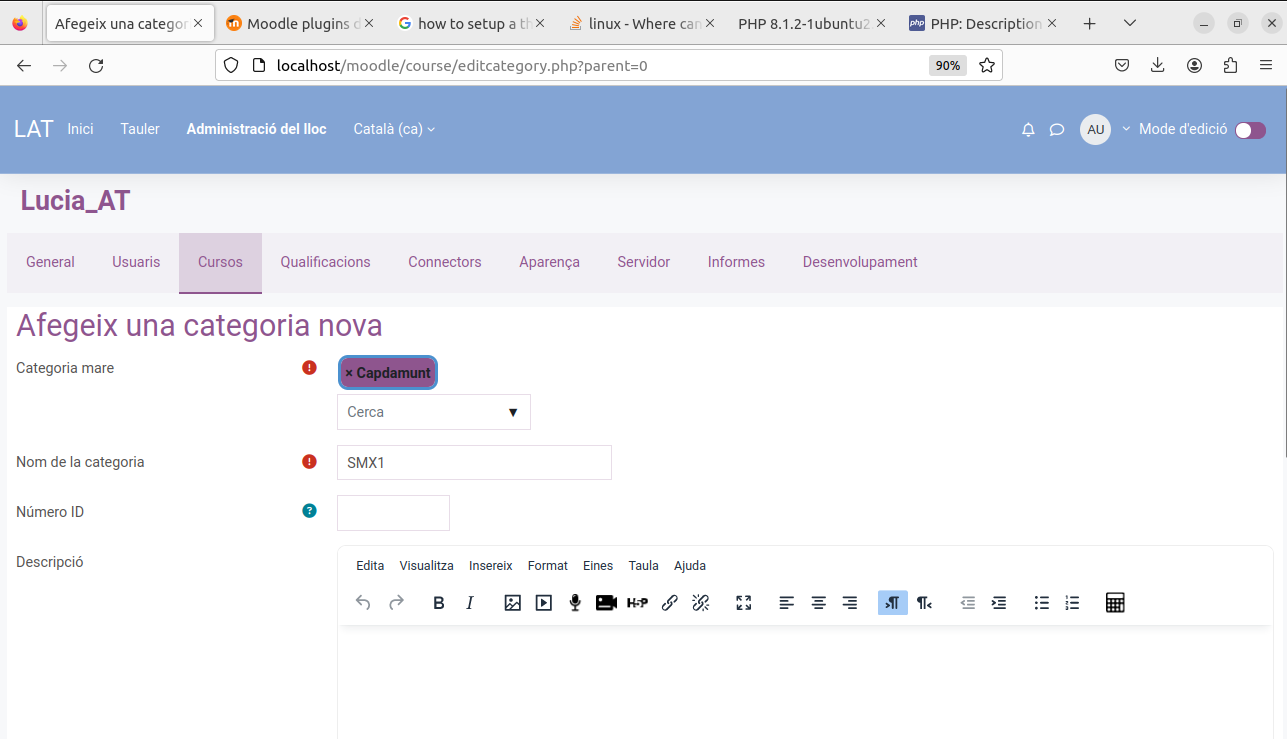This screenshot has width=1287, height=739.
Task: Apply center alignment in the editor
Action: tap(818, 602)
